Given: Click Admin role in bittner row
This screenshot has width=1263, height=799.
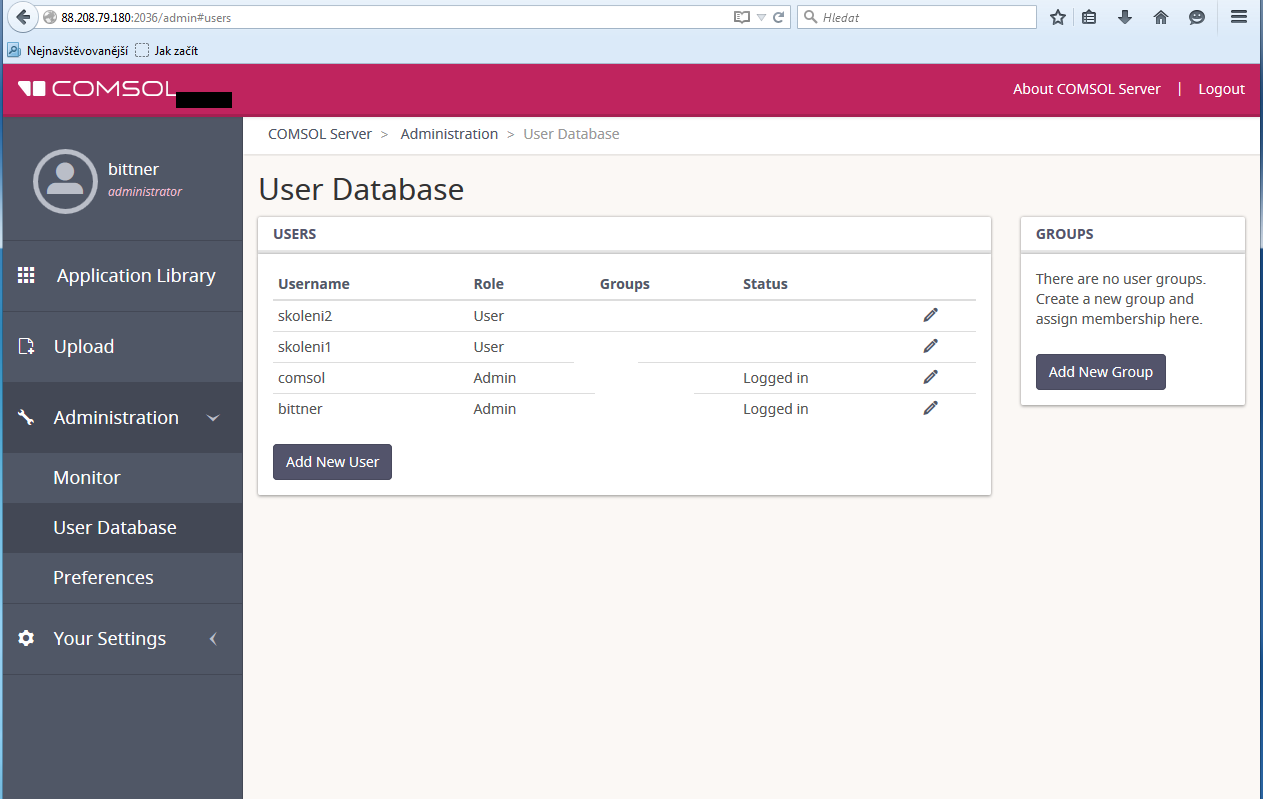Looking at the screenshot, I should (495, 409).
